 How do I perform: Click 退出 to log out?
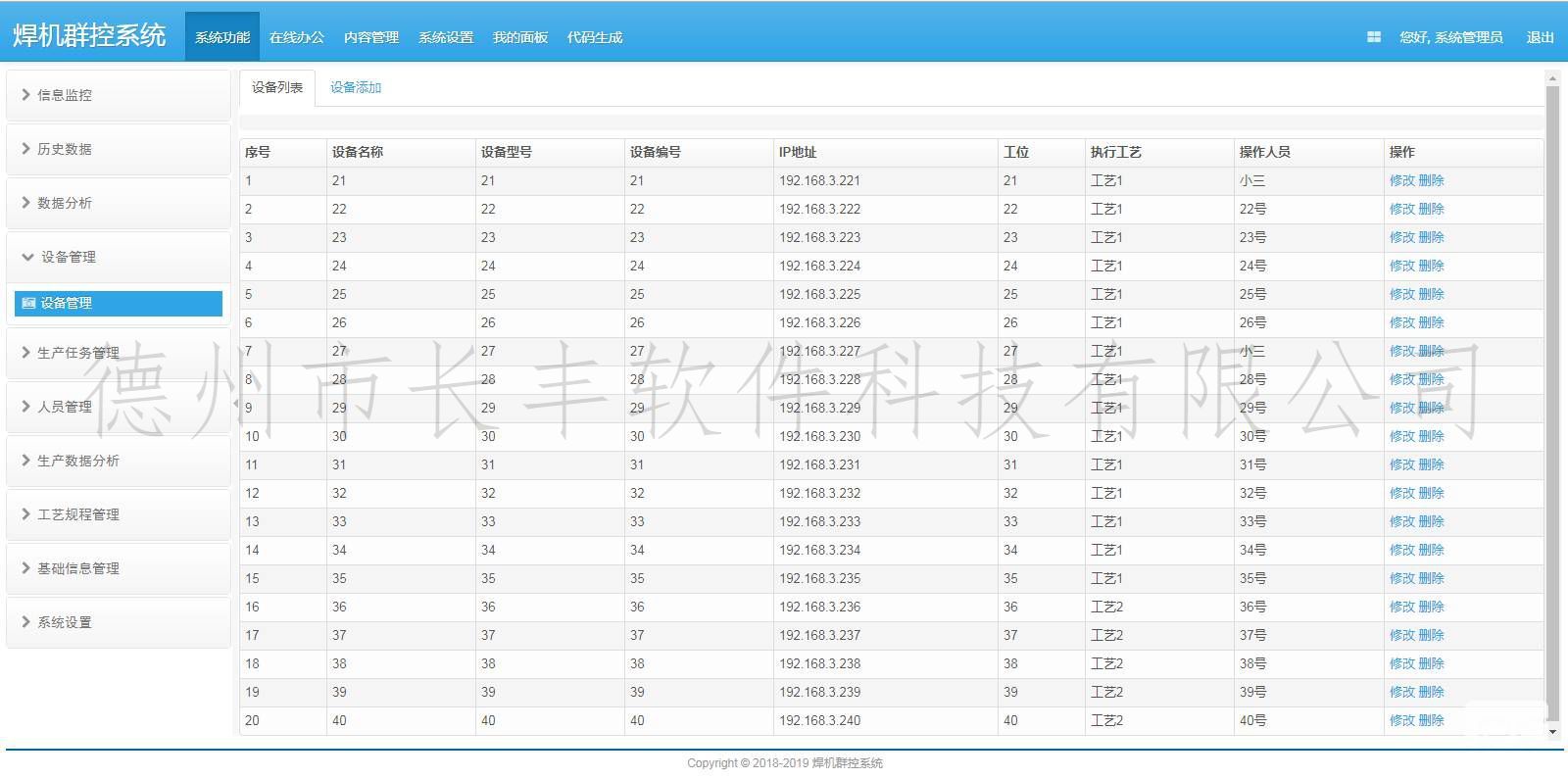1540,37
